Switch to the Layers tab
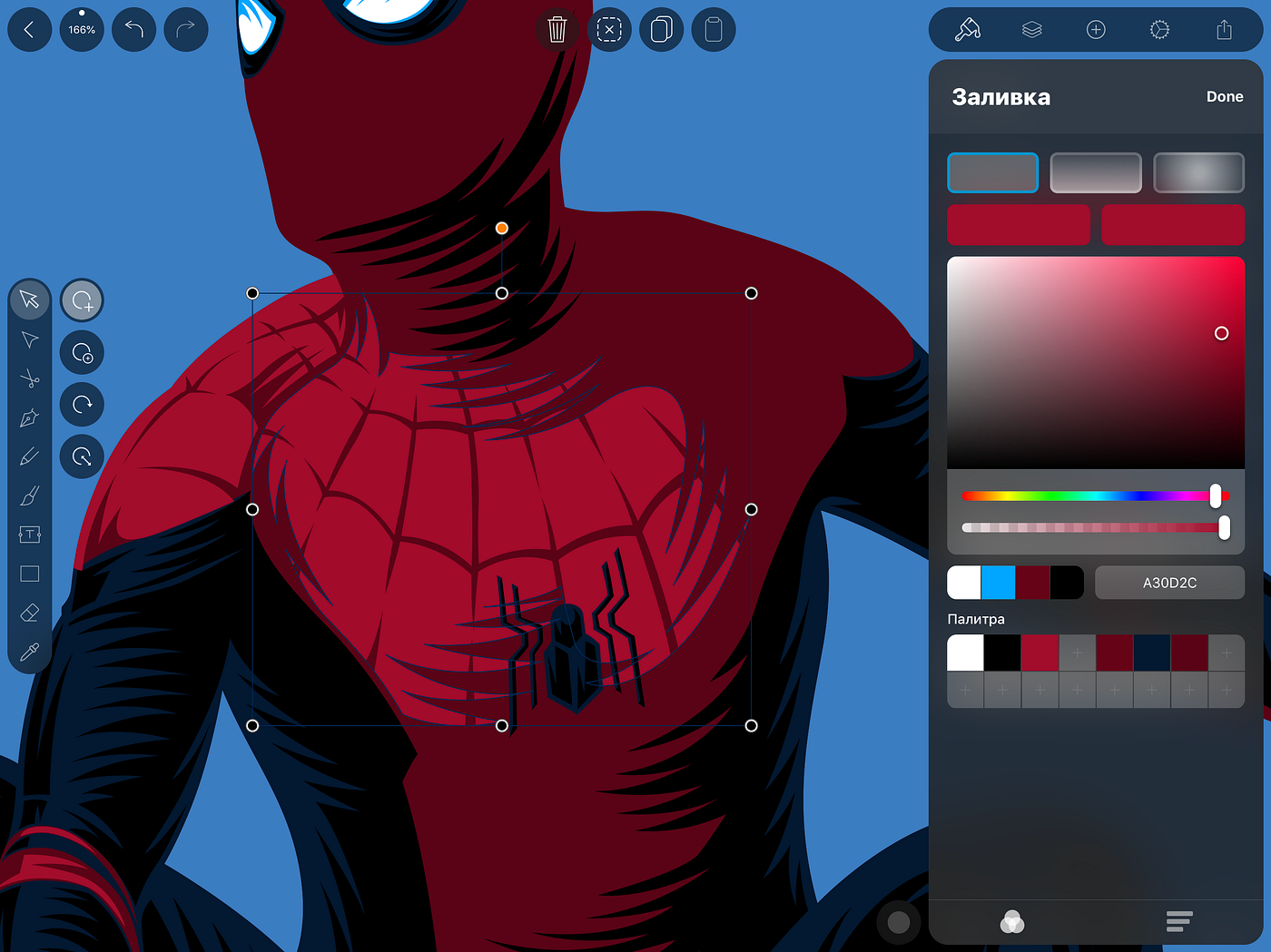The width and height of the screenshot is (1271, 952). tap(1032, 30)
